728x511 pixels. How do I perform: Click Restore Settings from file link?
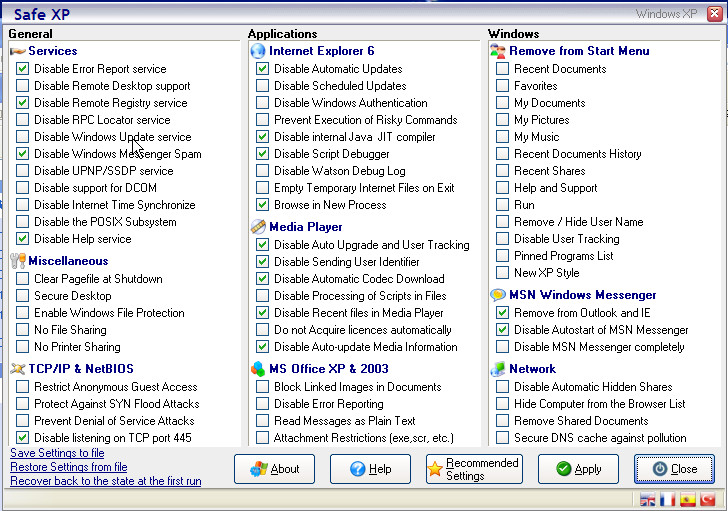(69, 467)
